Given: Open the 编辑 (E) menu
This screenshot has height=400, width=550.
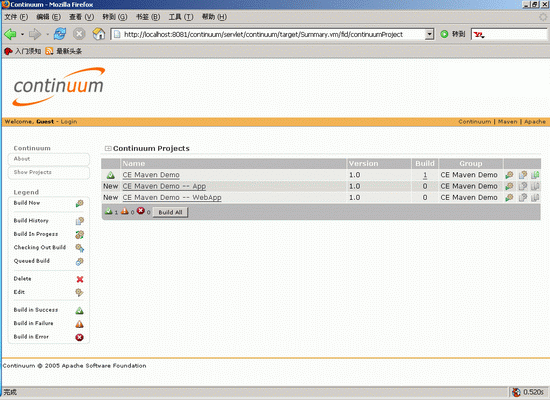Looking at the screenshot, I should pyautogui.click(x=49, y=17).
